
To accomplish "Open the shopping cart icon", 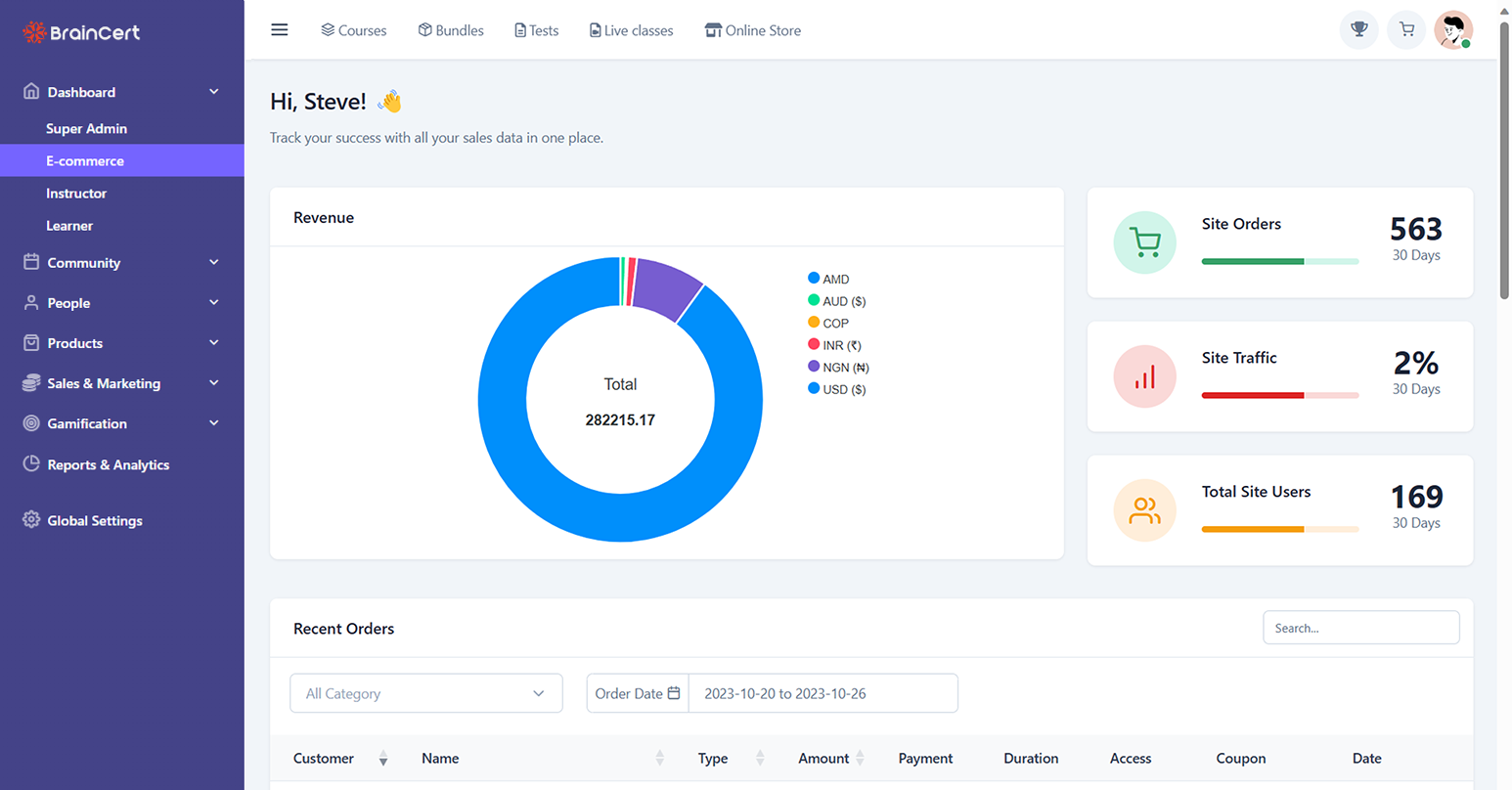I will click(x=1405, y=29).
